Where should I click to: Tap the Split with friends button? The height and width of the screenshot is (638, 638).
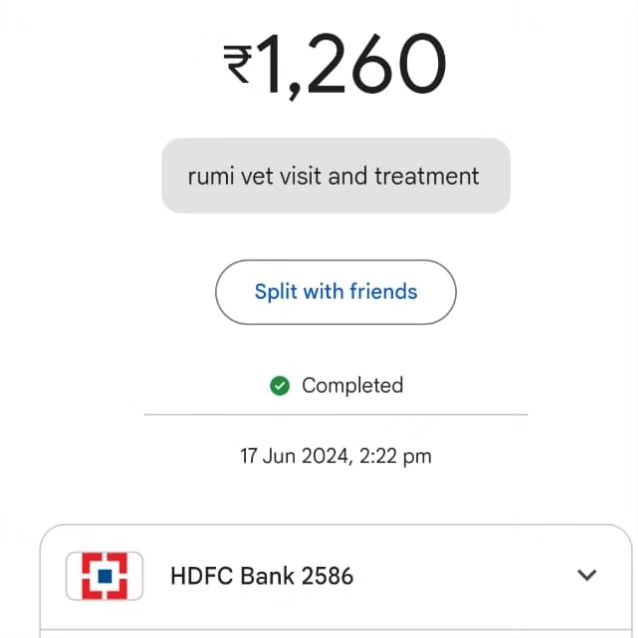pos(336,292)
